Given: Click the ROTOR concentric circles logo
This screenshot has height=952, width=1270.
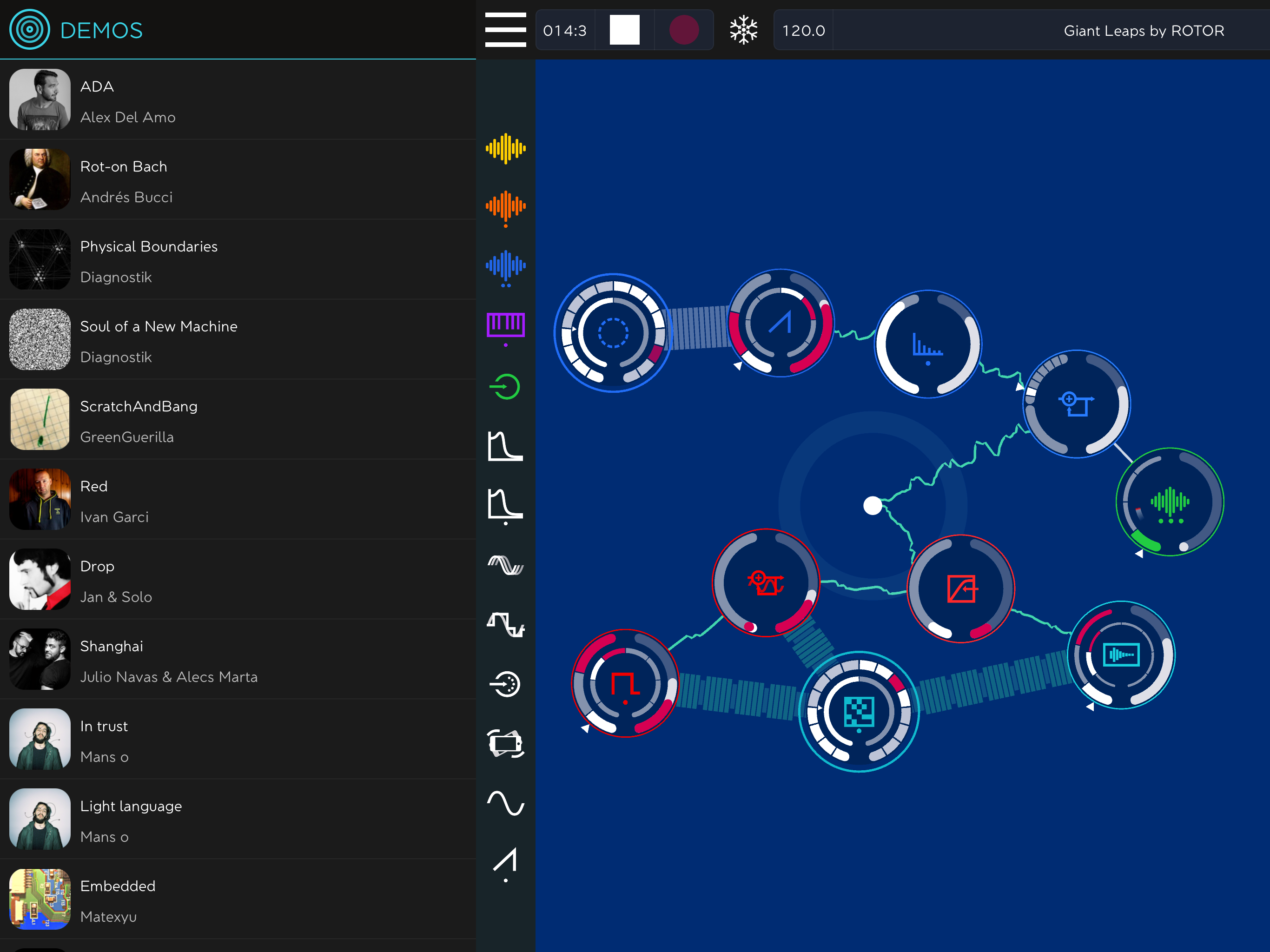Looking at the screenshot, I should (x=30, y=29).
